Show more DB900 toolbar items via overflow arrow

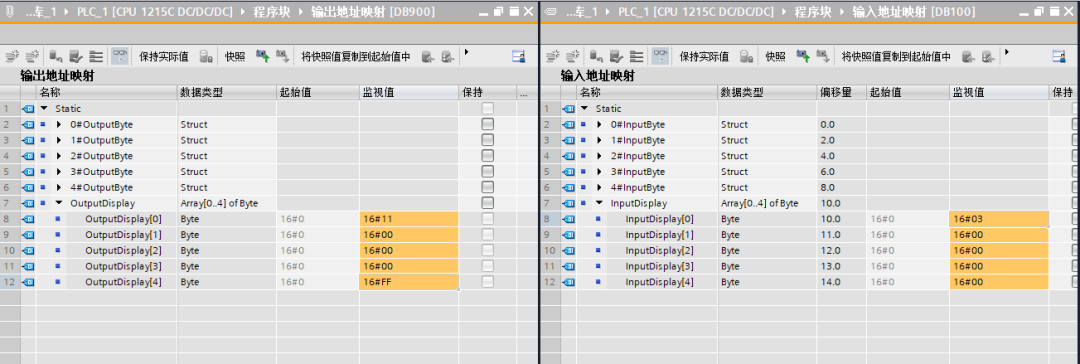[x=466, y=52]
